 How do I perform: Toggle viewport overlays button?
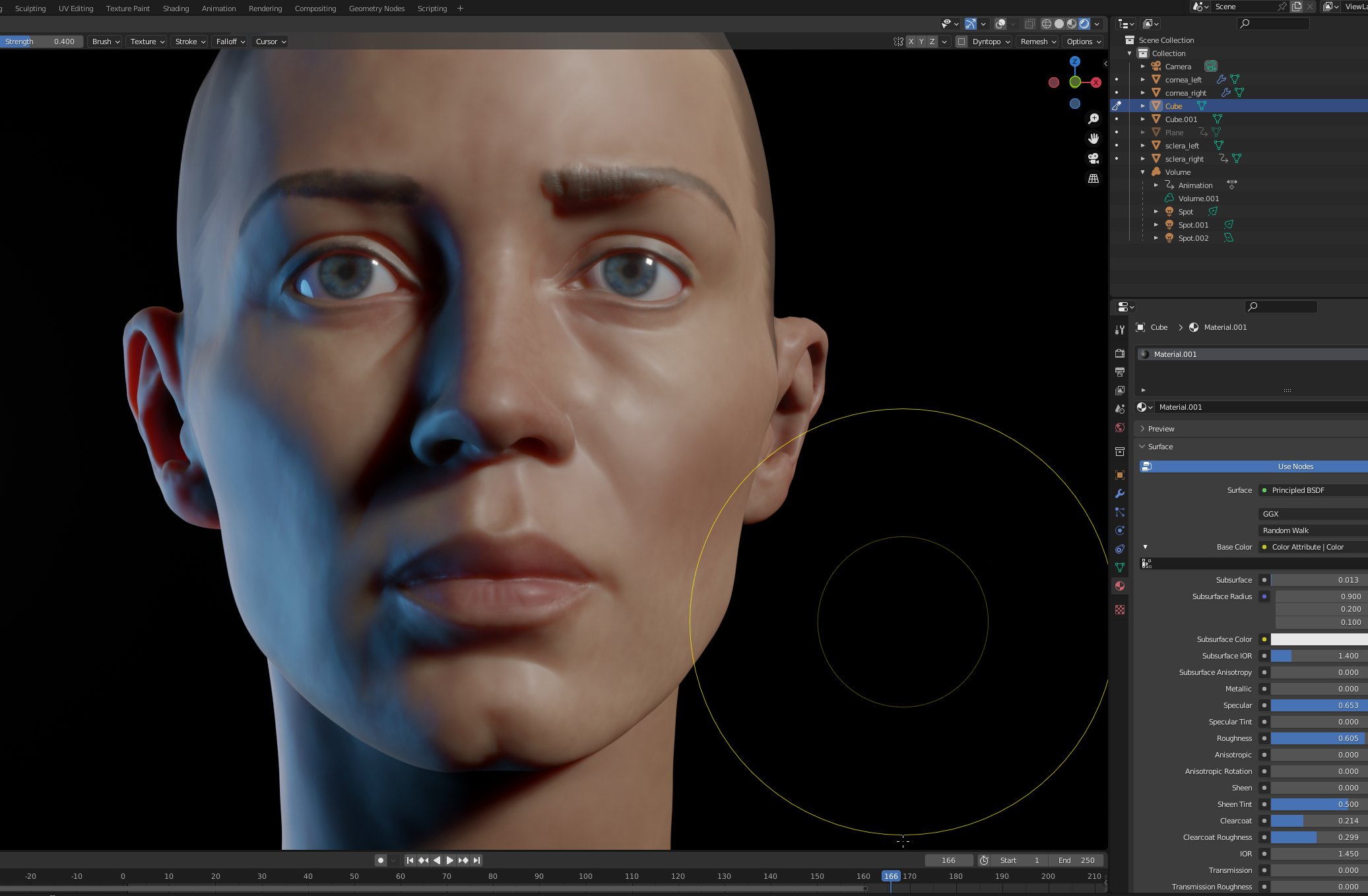pyautogui.click(x=1001, y=24)
